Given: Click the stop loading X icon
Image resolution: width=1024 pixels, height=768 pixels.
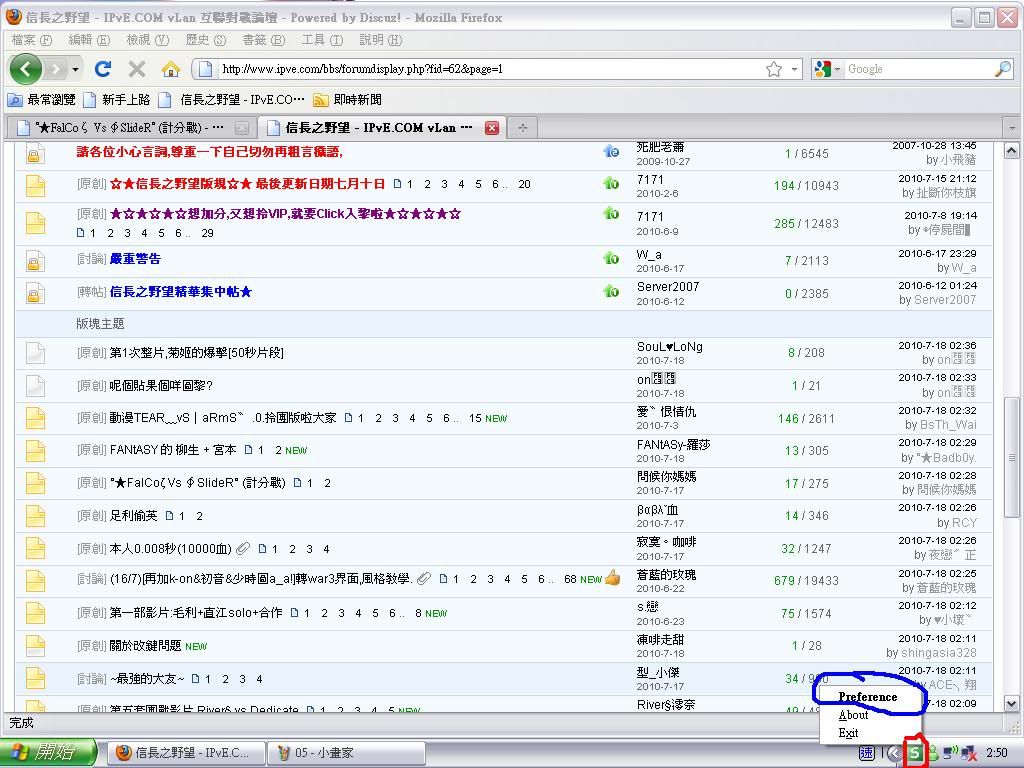Looking at the screenshot, I should [x=137, y=69].
